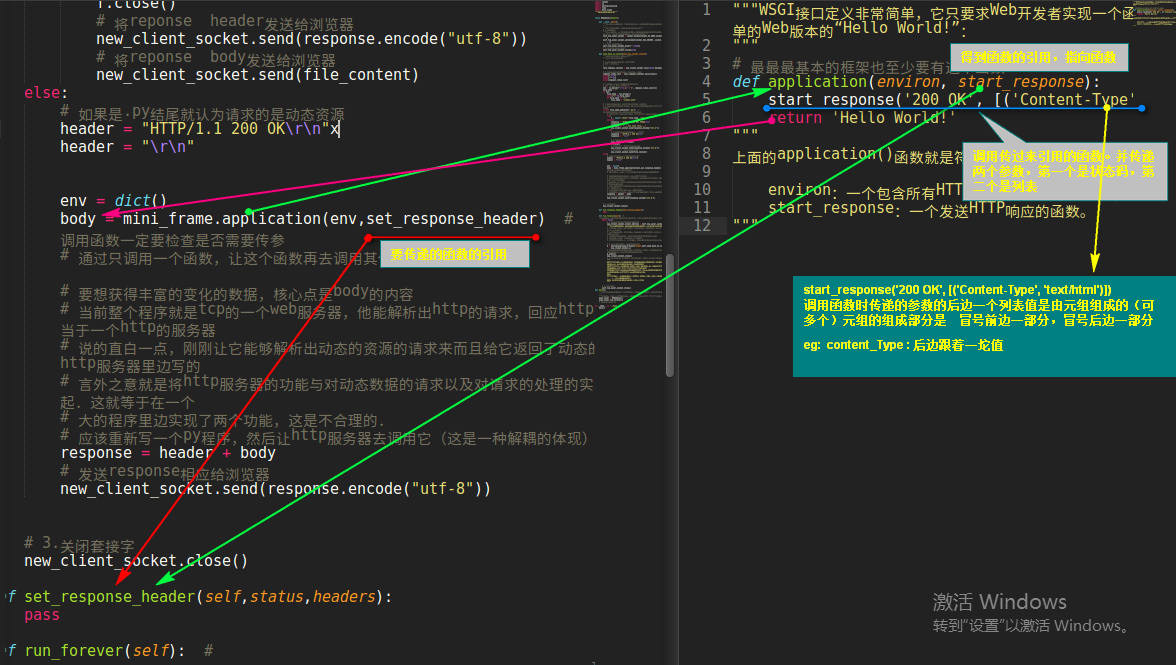Click the pass statement
Image resolution: width=1176 pixels, height=665 pixels.
(x=42, y=615)
